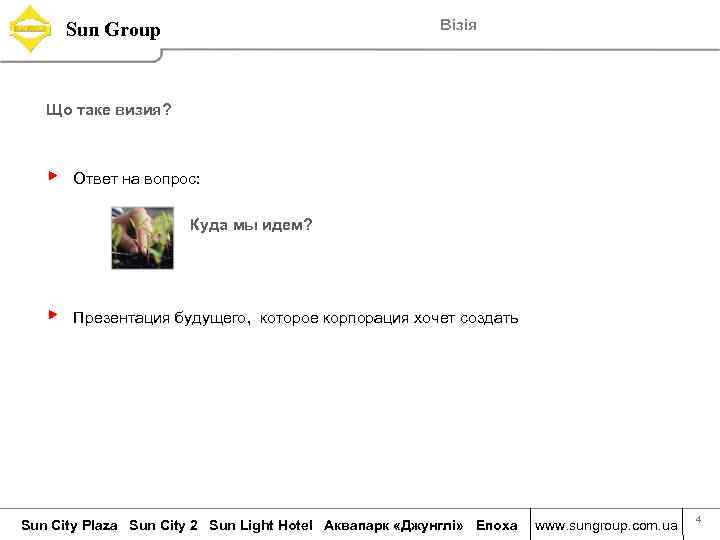Screen dimensions: 720x540
Task: Click 'Sun Light Hotel' in the footer
Action: [x=261, y=525]
